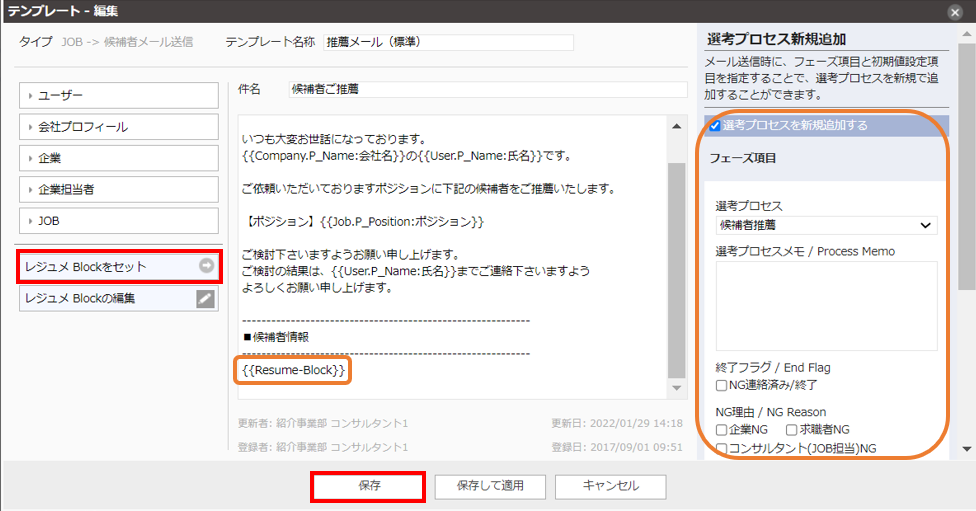Expand the 企業 section
Image resolution: width=976 pixels, height=511 pixels.
point(119,158)
